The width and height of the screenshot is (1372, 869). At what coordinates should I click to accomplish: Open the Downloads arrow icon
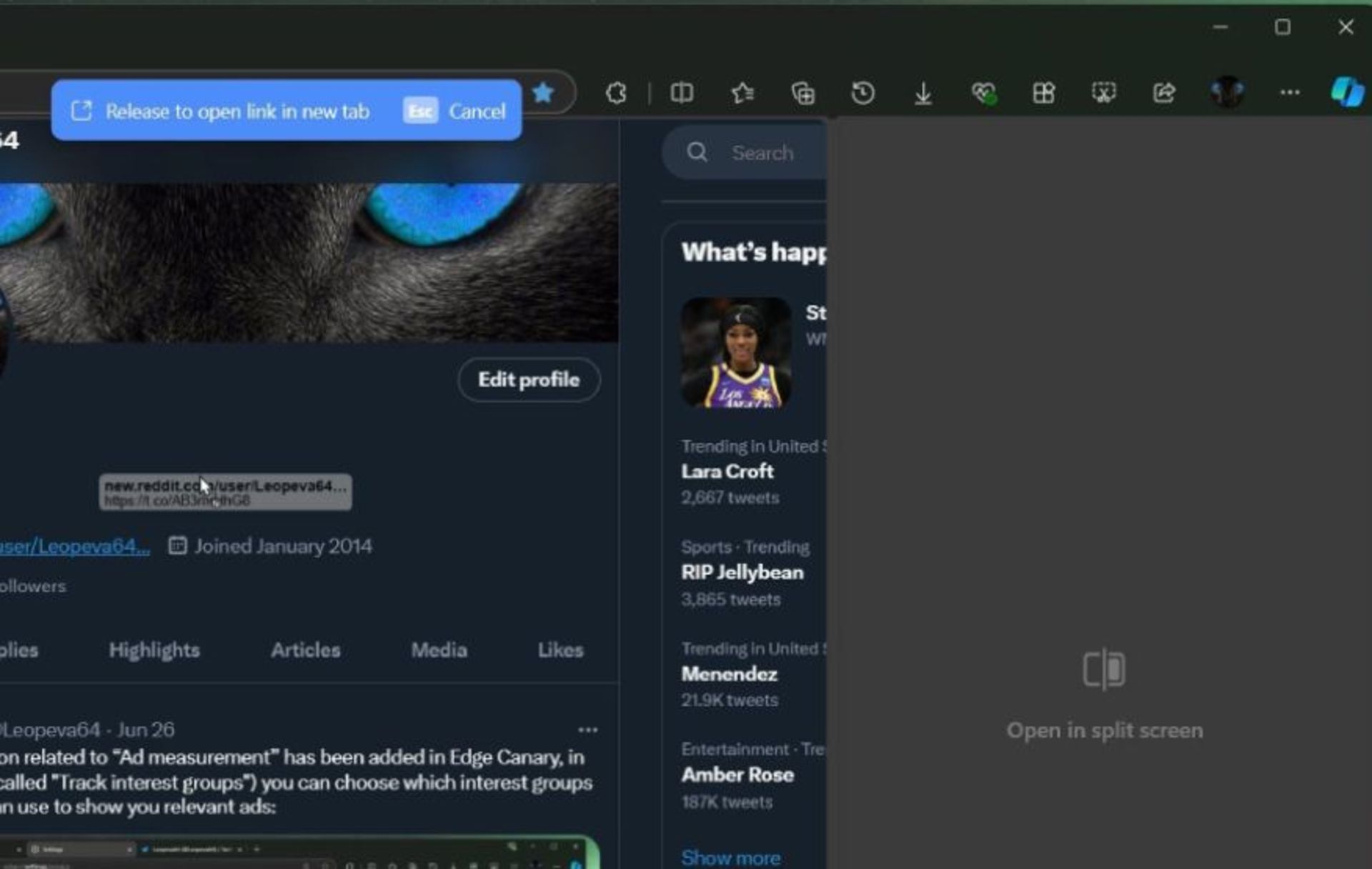point(923,93)
